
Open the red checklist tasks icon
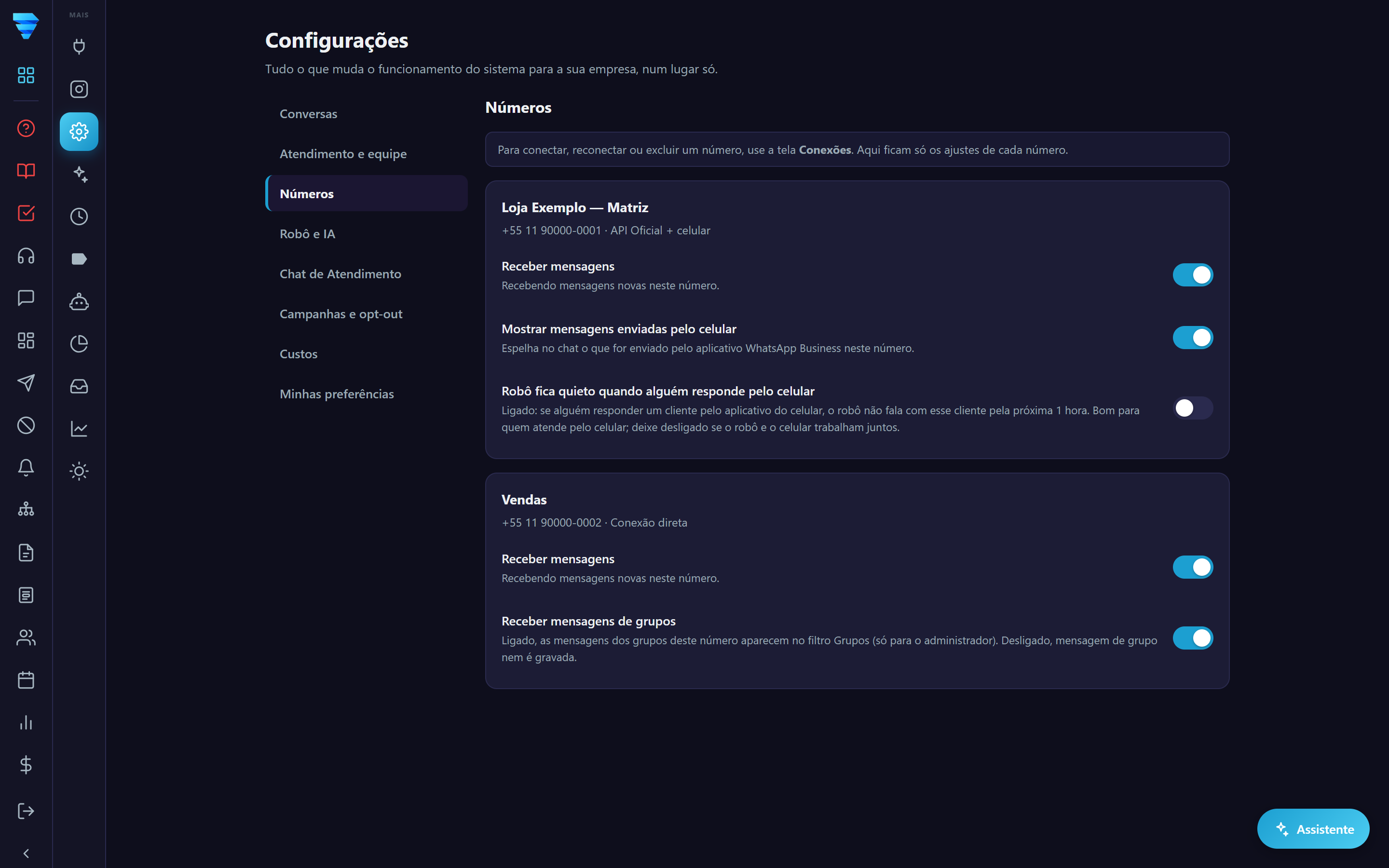pos(26,213)
